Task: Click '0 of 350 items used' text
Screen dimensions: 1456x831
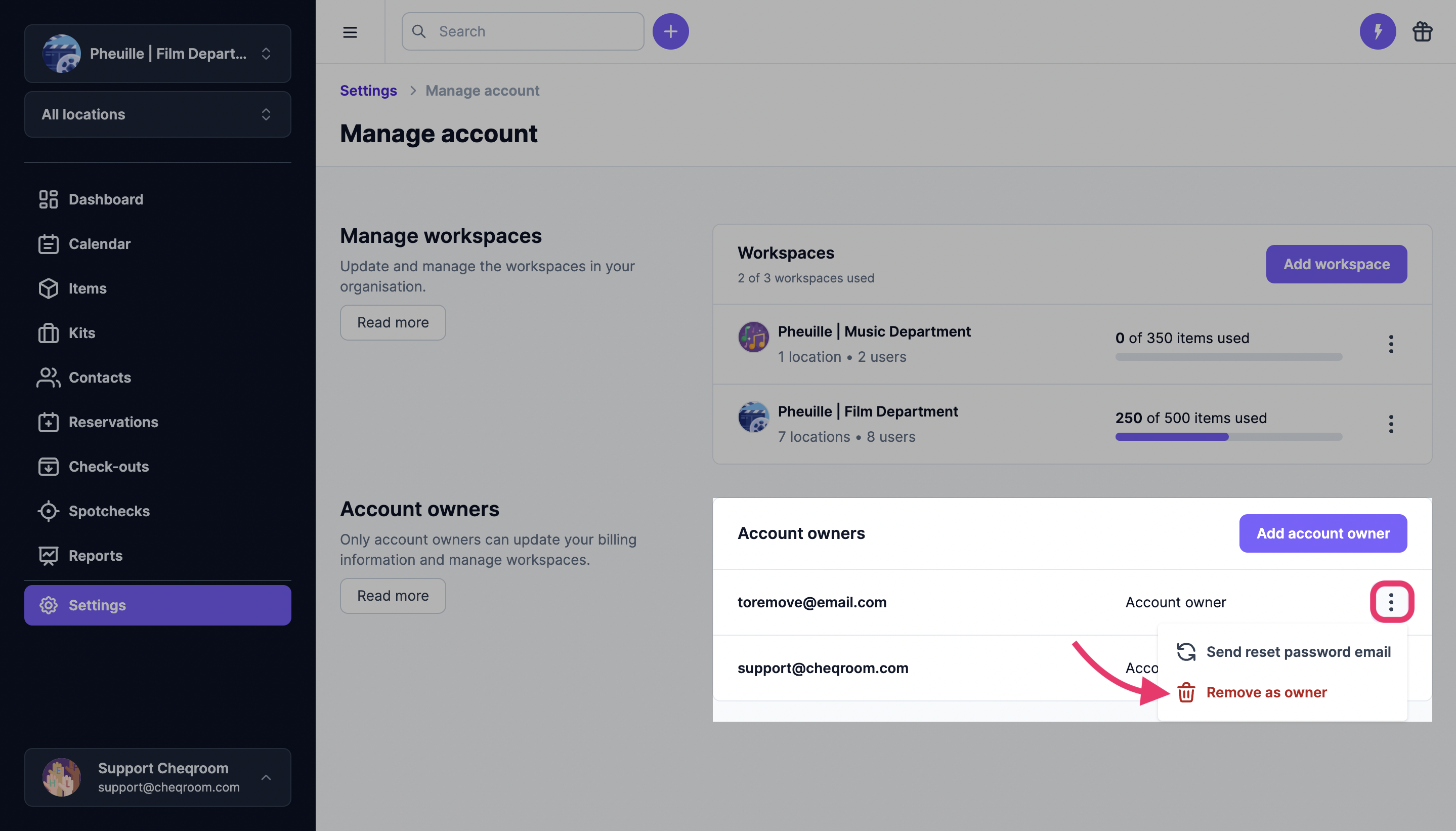Action: (1182, 338)
